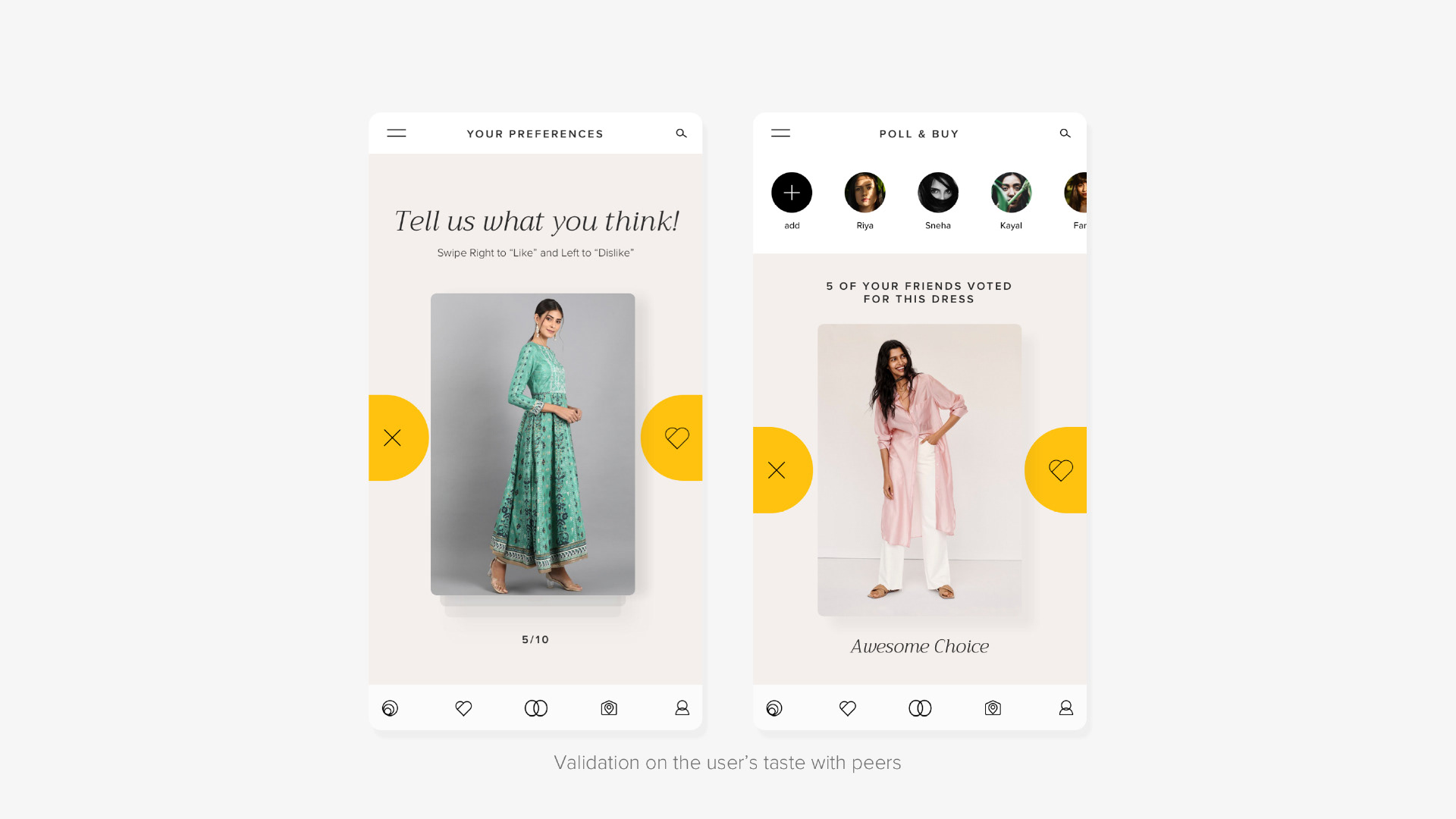Click search icon on Your Preferences screen
Viewport: 1456px width, 819px height.
point(681,133)
